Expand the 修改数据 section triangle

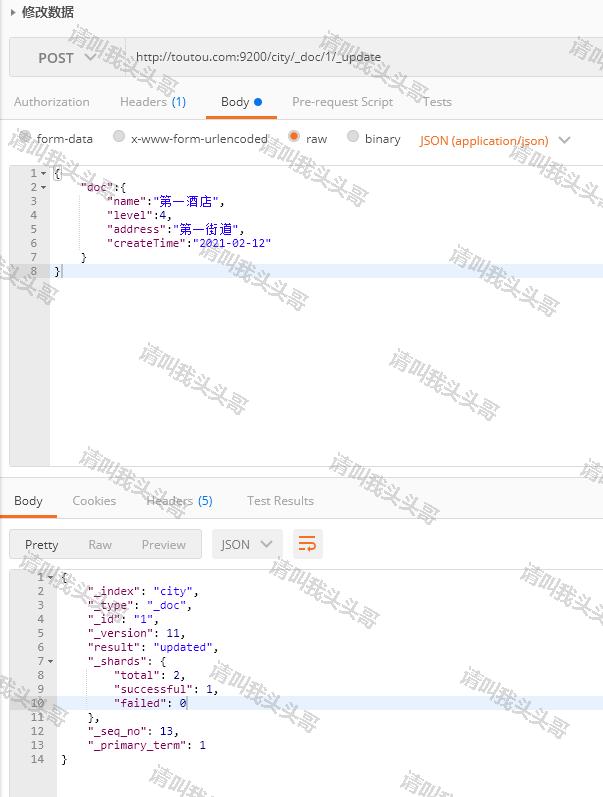(13, 12)
